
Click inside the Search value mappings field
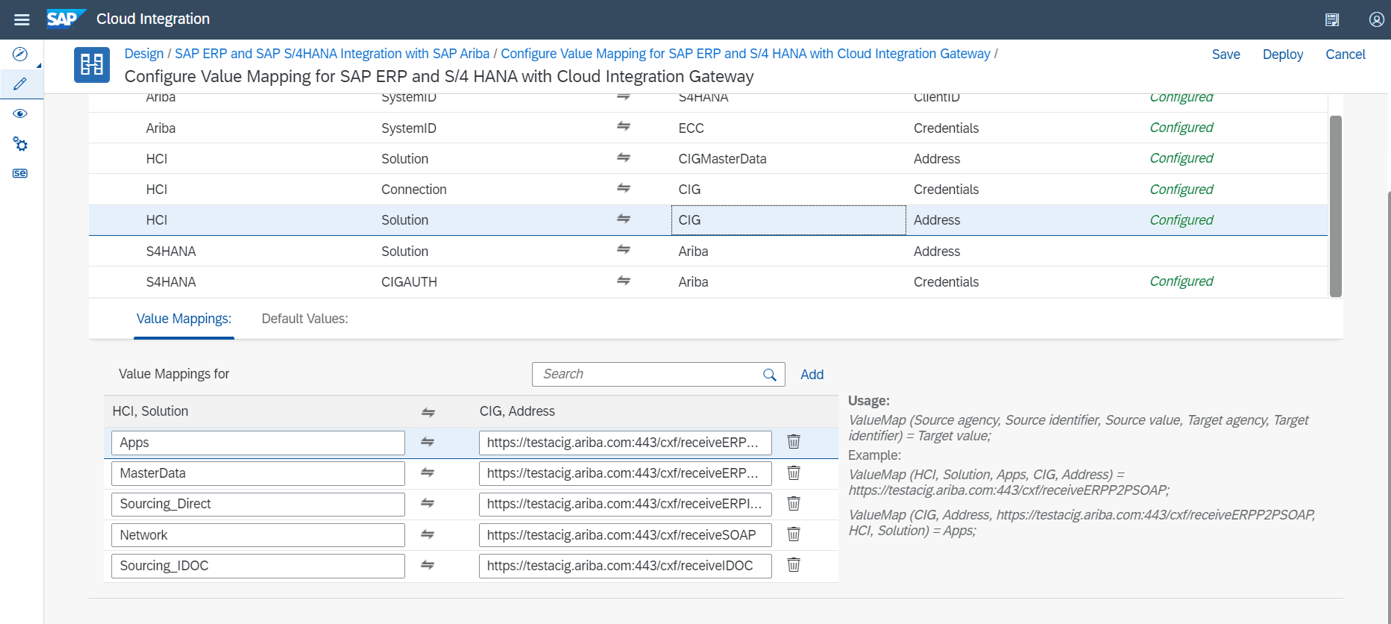point(650,373)
